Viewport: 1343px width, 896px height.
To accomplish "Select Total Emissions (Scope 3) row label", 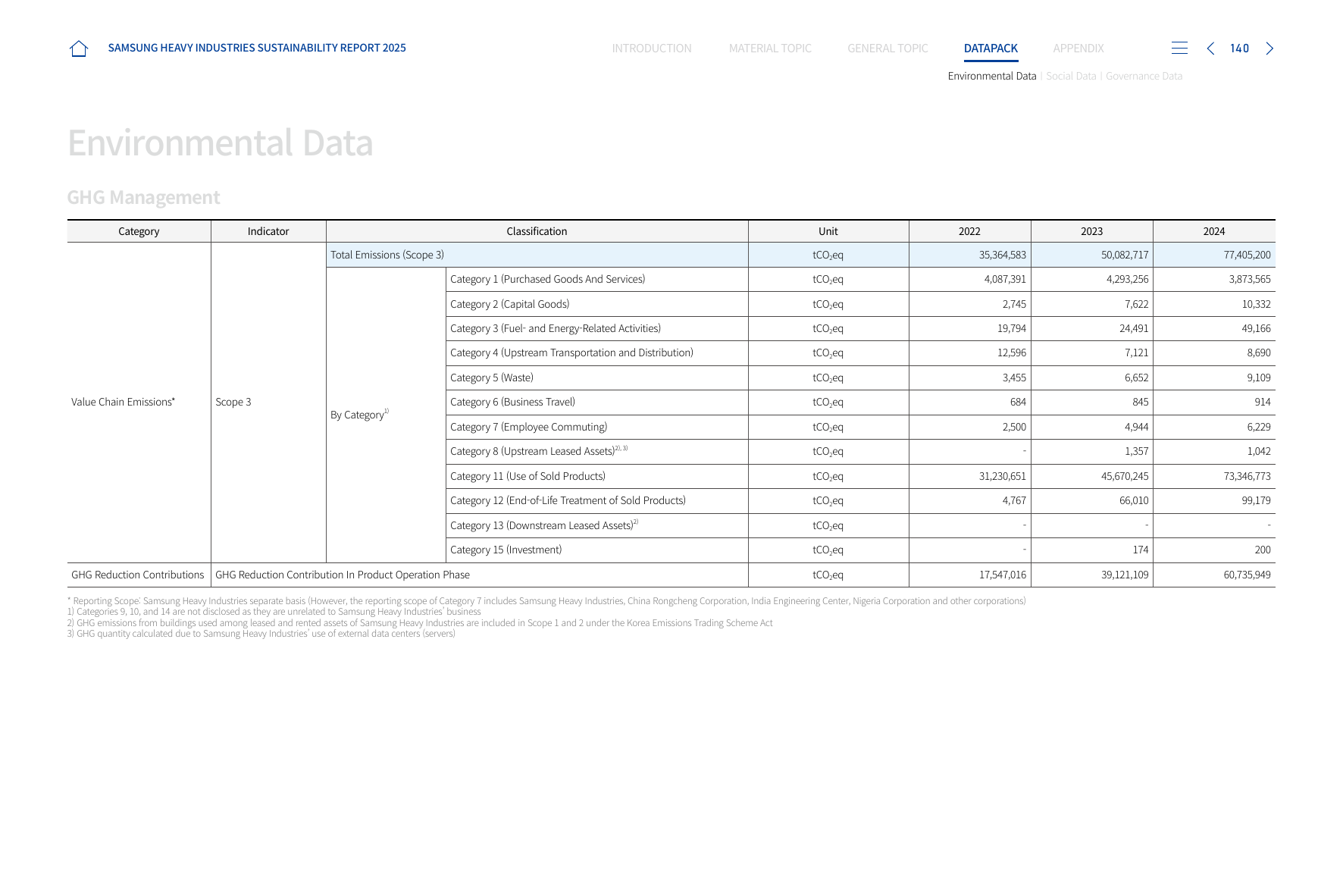I will pyautogui.click(x=387, y=255).
